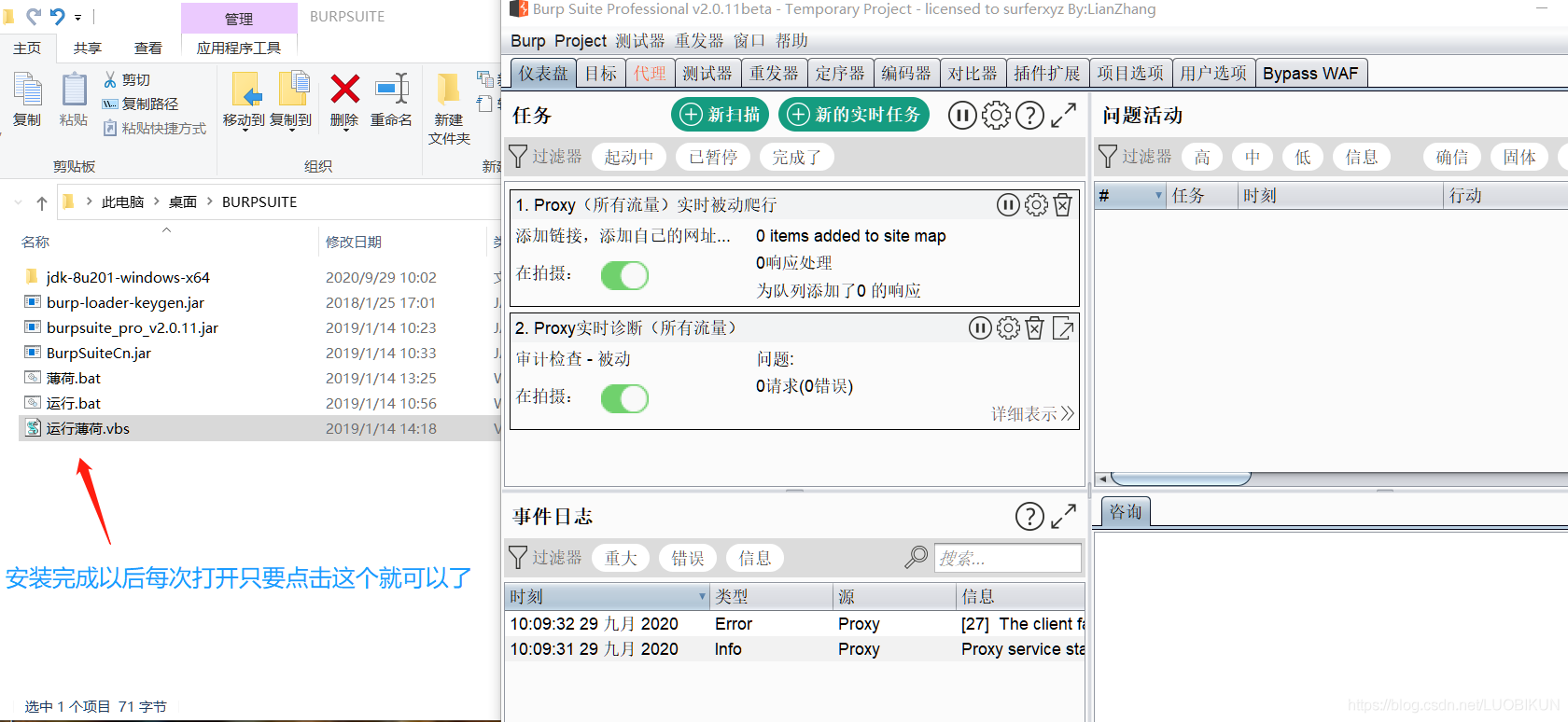The height and width of the screenshot is (722, 1568).
Task: Open Proxy实时诊断 task in new window
Action: click(1063, 328)
